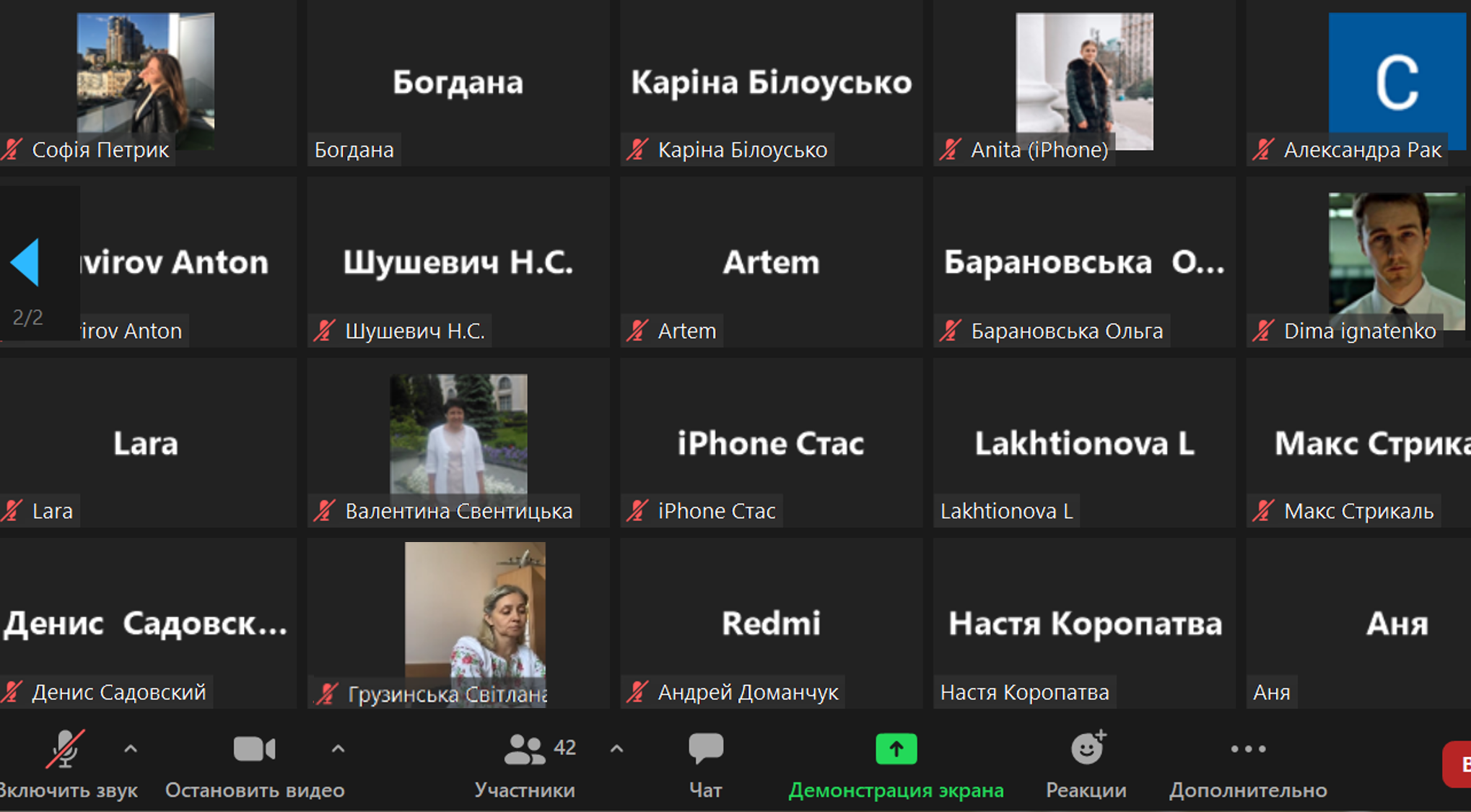Open the Participants panel icon
The image size is (1471, 812).
tap(525, 749)
